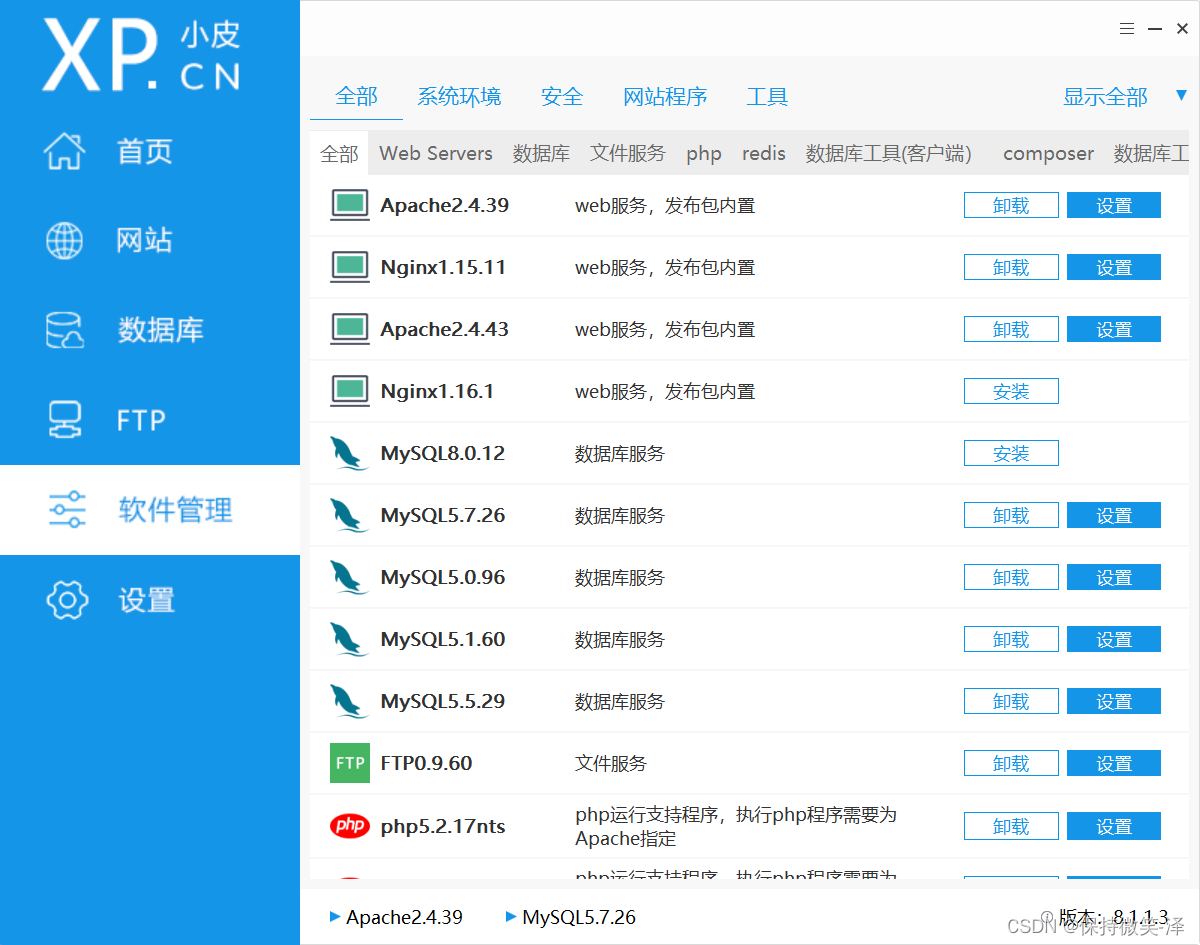The height and width of the screenshot is (945, 1200).
Task: Click the Nginx1.16.1 name text
Action: pos(438,391)
